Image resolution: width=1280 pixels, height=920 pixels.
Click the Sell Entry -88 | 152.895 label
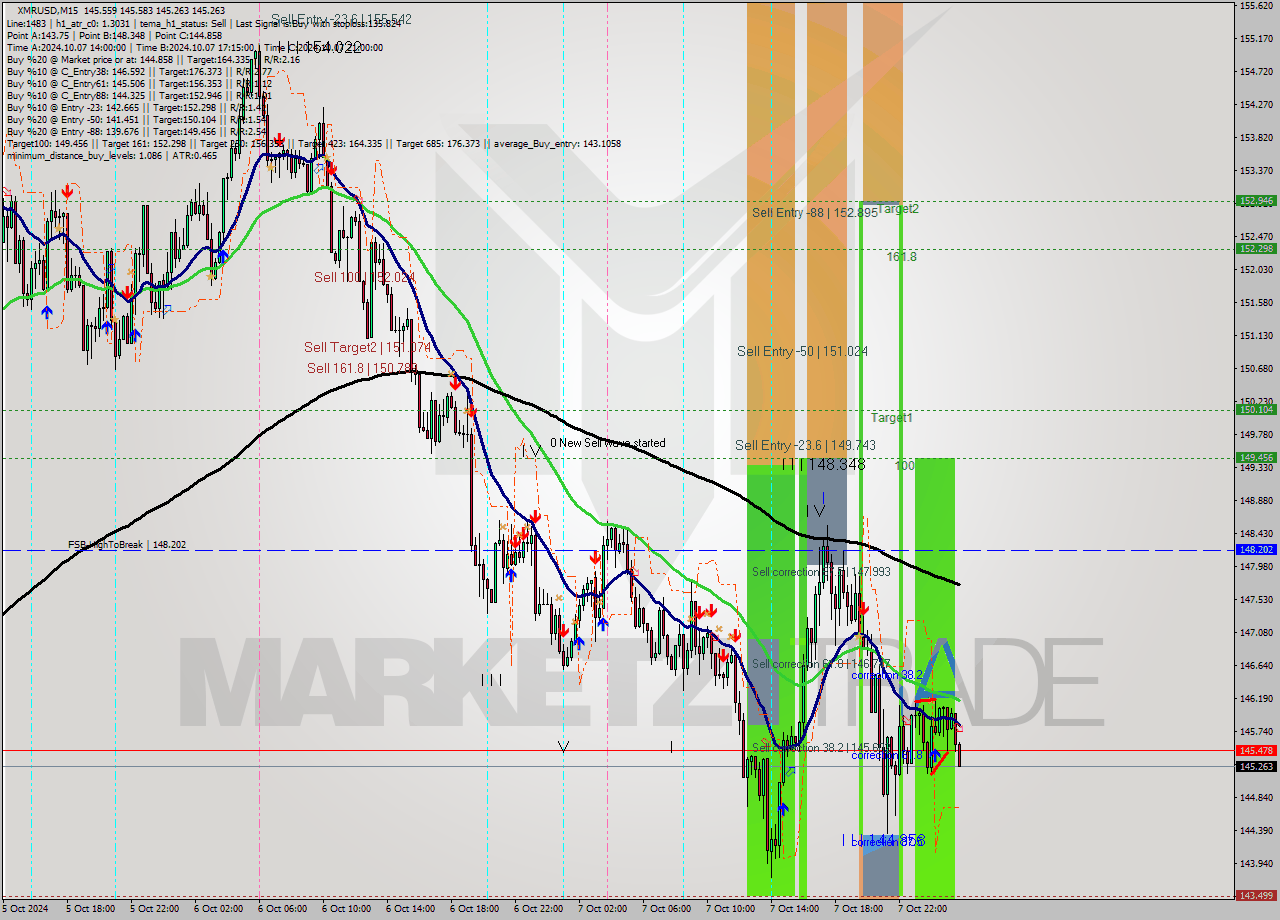[815, 213]
